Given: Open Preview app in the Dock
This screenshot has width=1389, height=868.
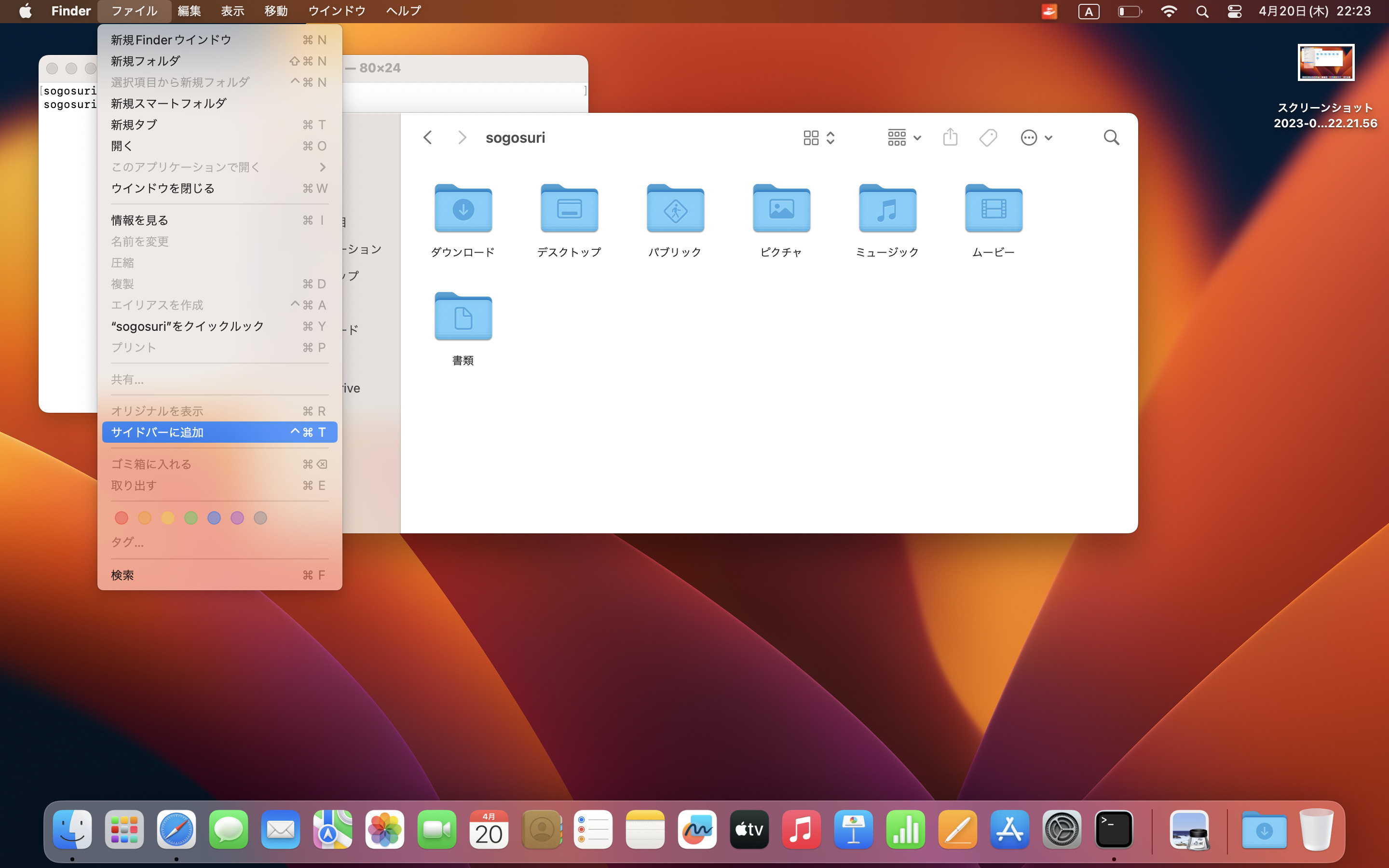Looking at the screenshot, I should (x=1189, y=829).
